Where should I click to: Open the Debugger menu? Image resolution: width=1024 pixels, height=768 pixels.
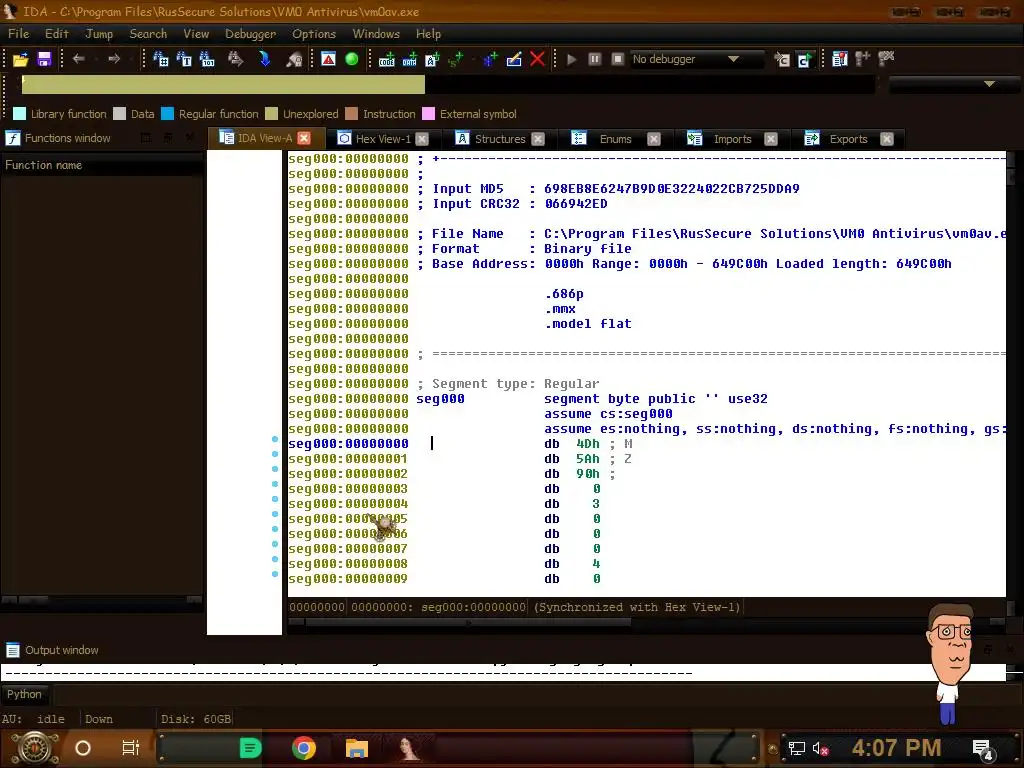pos(250,34)
